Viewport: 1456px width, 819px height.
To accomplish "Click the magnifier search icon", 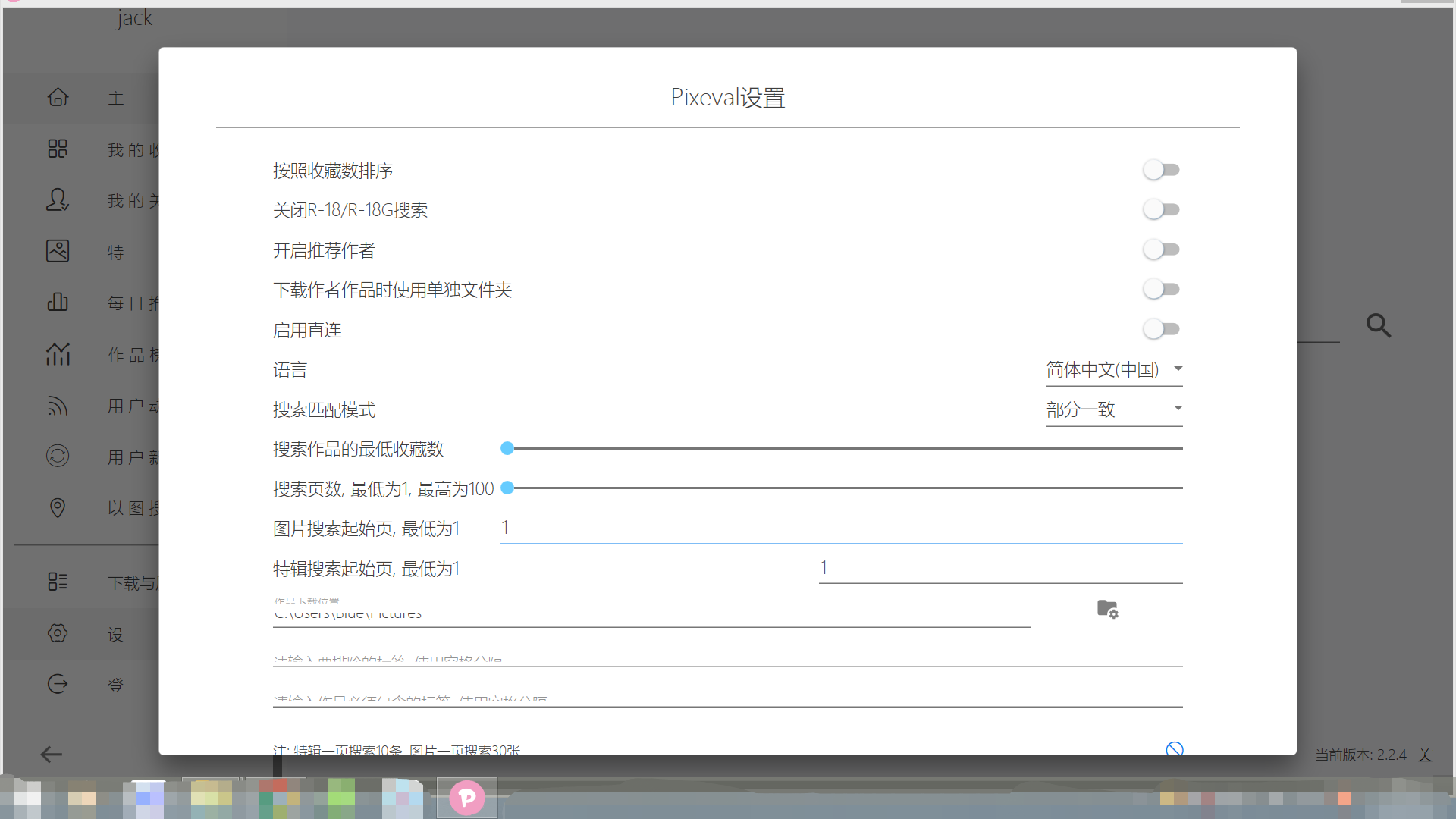I will (x=1379, y=326).
